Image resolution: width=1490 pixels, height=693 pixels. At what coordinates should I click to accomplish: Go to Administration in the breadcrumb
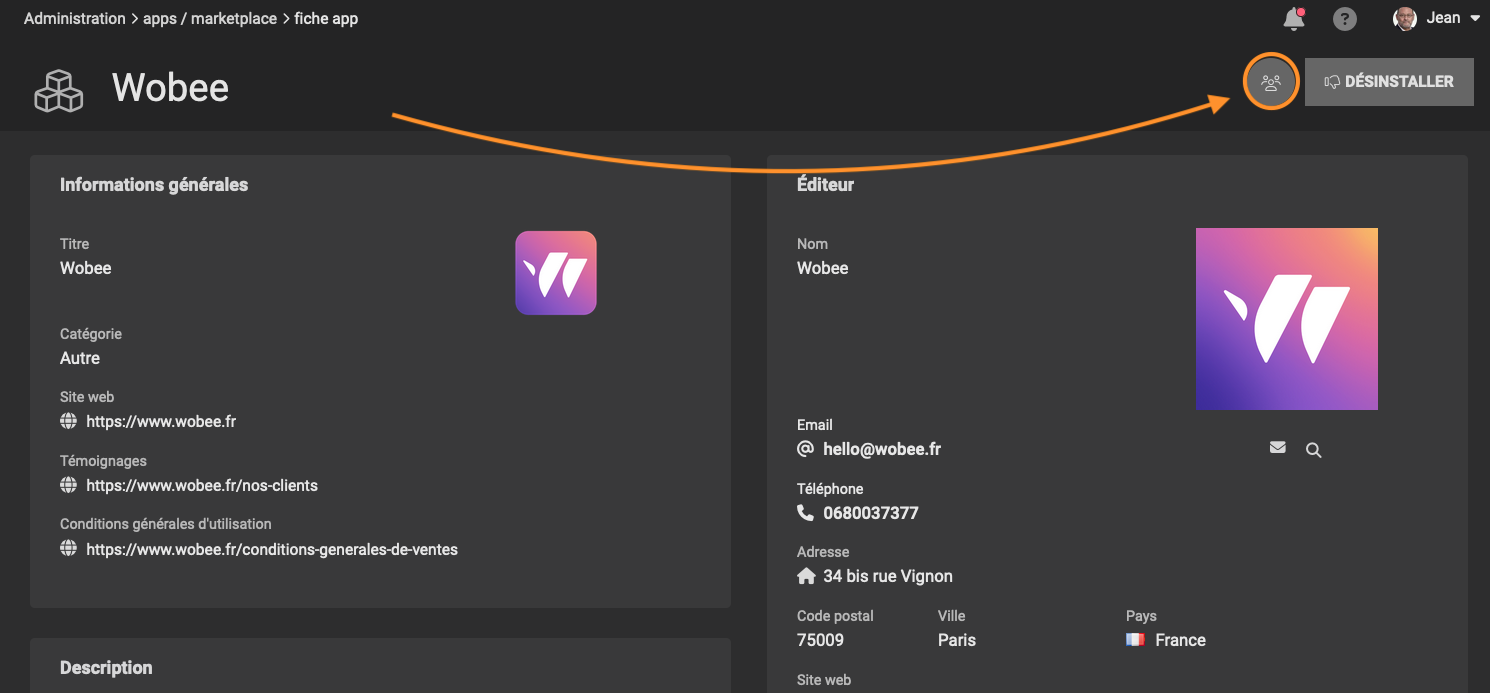(x=75, y=19)
